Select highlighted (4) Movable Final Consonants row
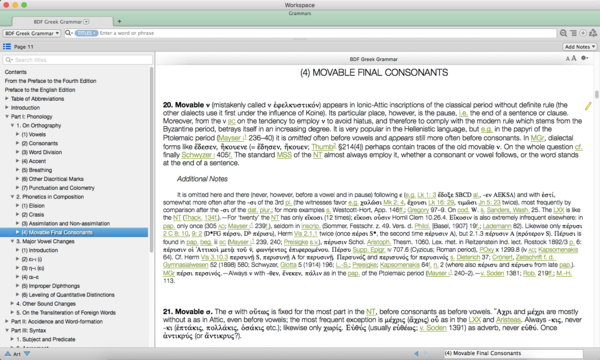The width and height of the screenshot is (600, 360). pos(74,232)
